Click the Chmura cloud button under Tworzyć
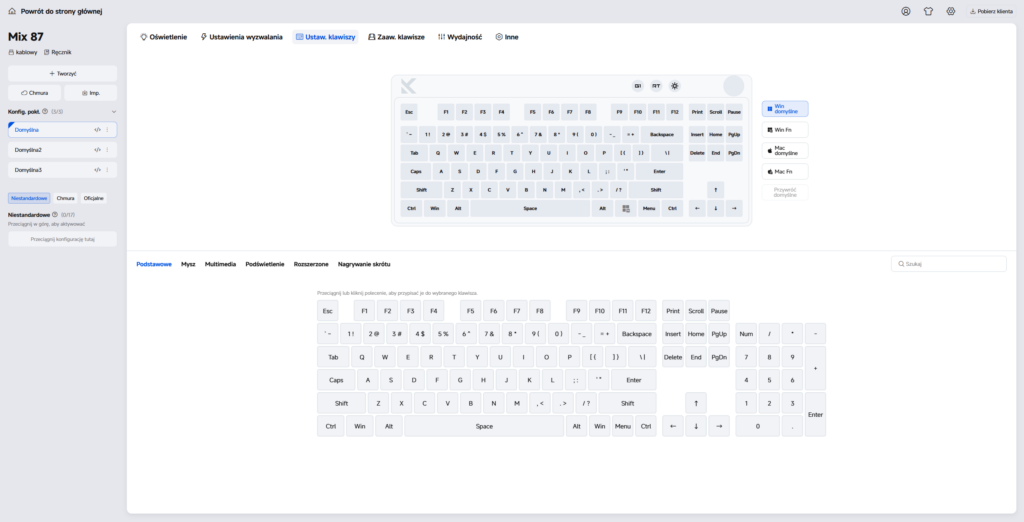This screenshot has width=1024, height=522. point(35,93)
